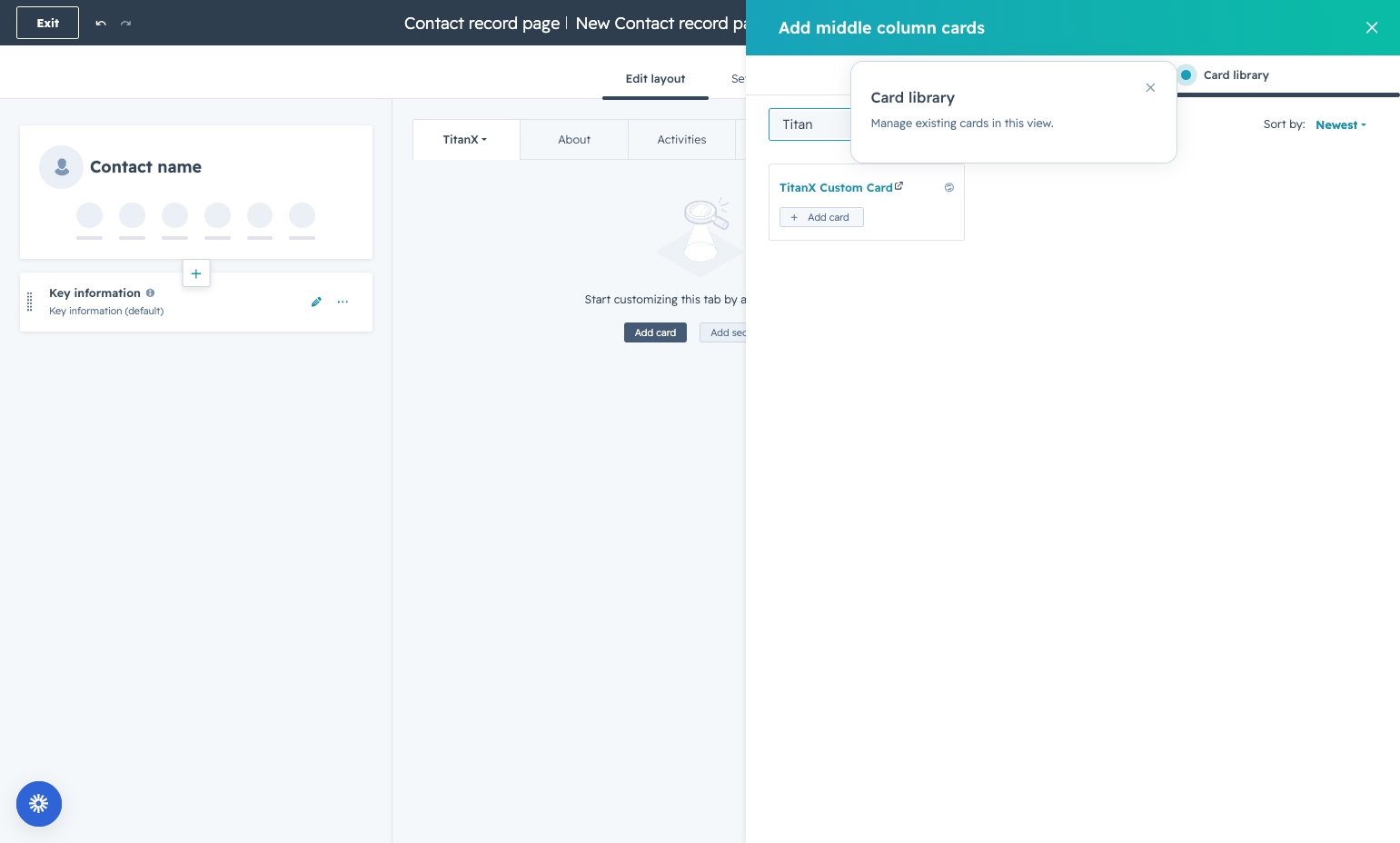This screenshot has width=1400, height=843.
Task: Click the Key information (default) subtitle
Action: 106,311
